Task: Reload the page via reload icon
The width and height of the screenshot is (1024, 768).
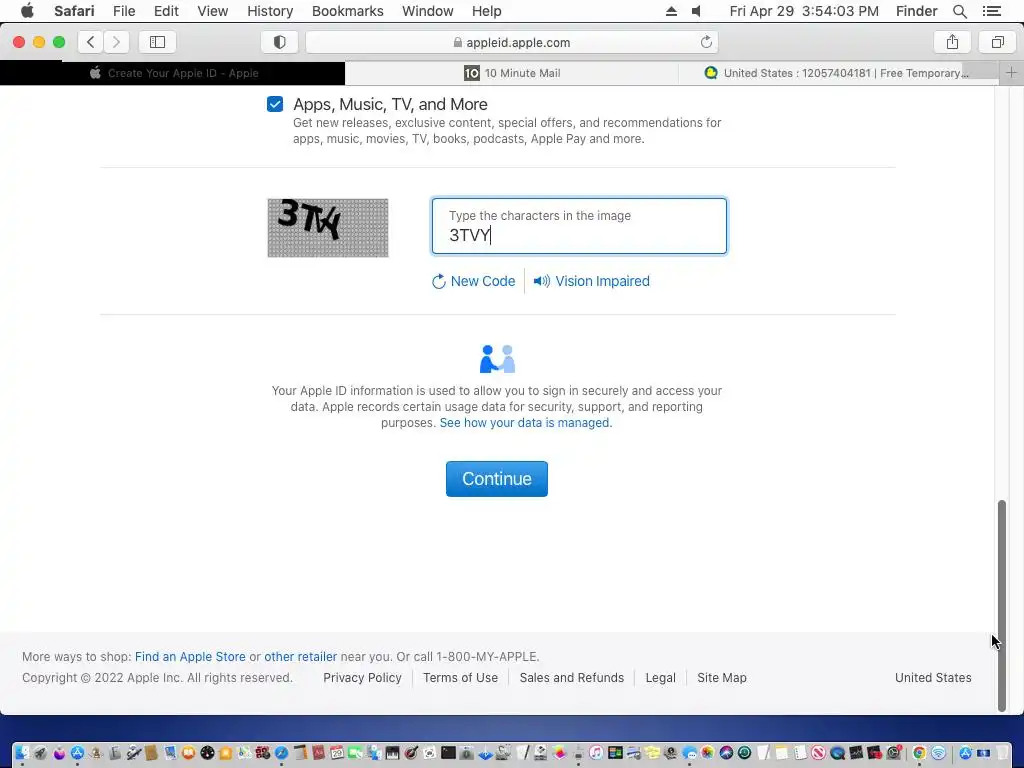Action: click(x=706, y=42)
